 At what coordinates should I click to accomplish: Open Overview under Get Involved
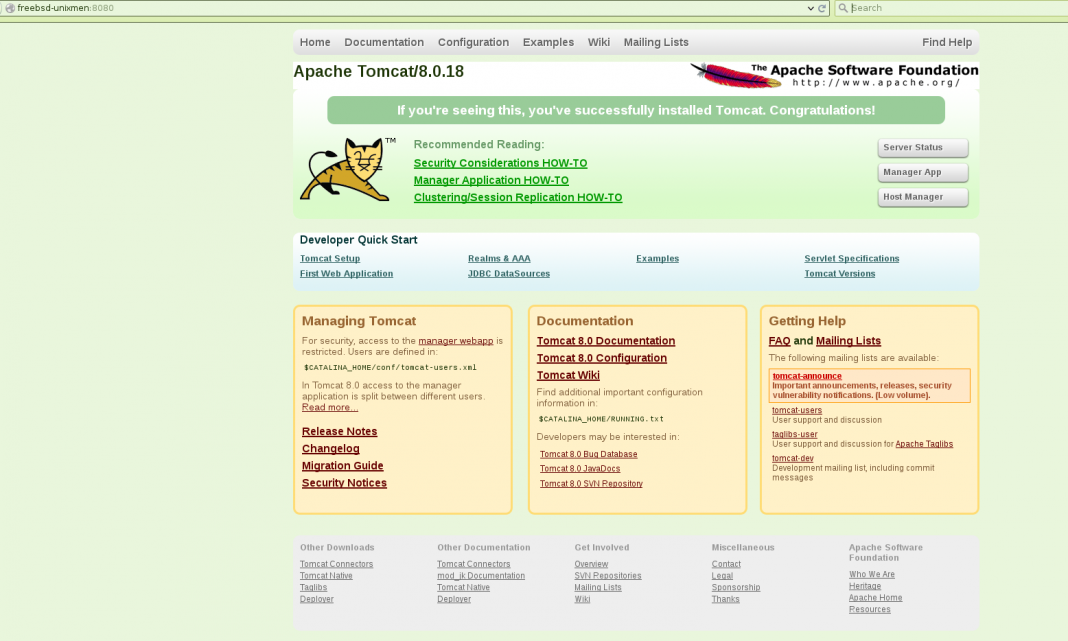coord(591,564)
